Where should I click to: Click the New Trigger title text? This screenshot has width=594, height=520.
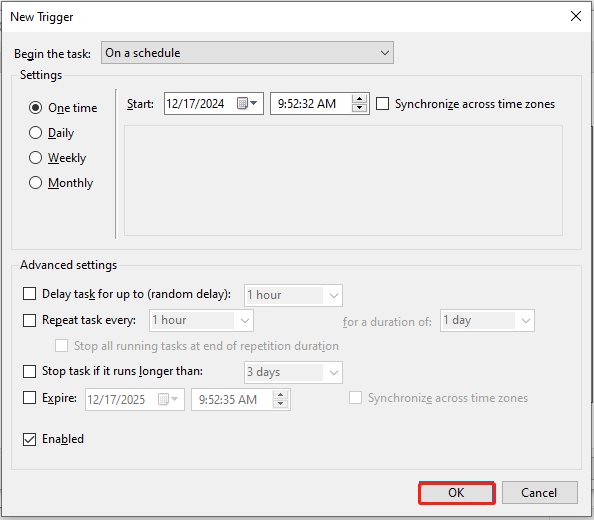tap(42, 17)
